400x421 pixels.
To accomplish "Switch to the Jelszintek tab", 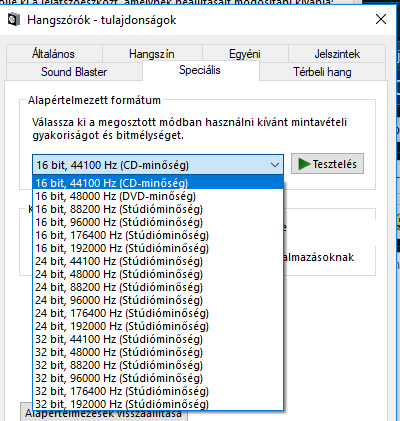I will tap(337, 54).
